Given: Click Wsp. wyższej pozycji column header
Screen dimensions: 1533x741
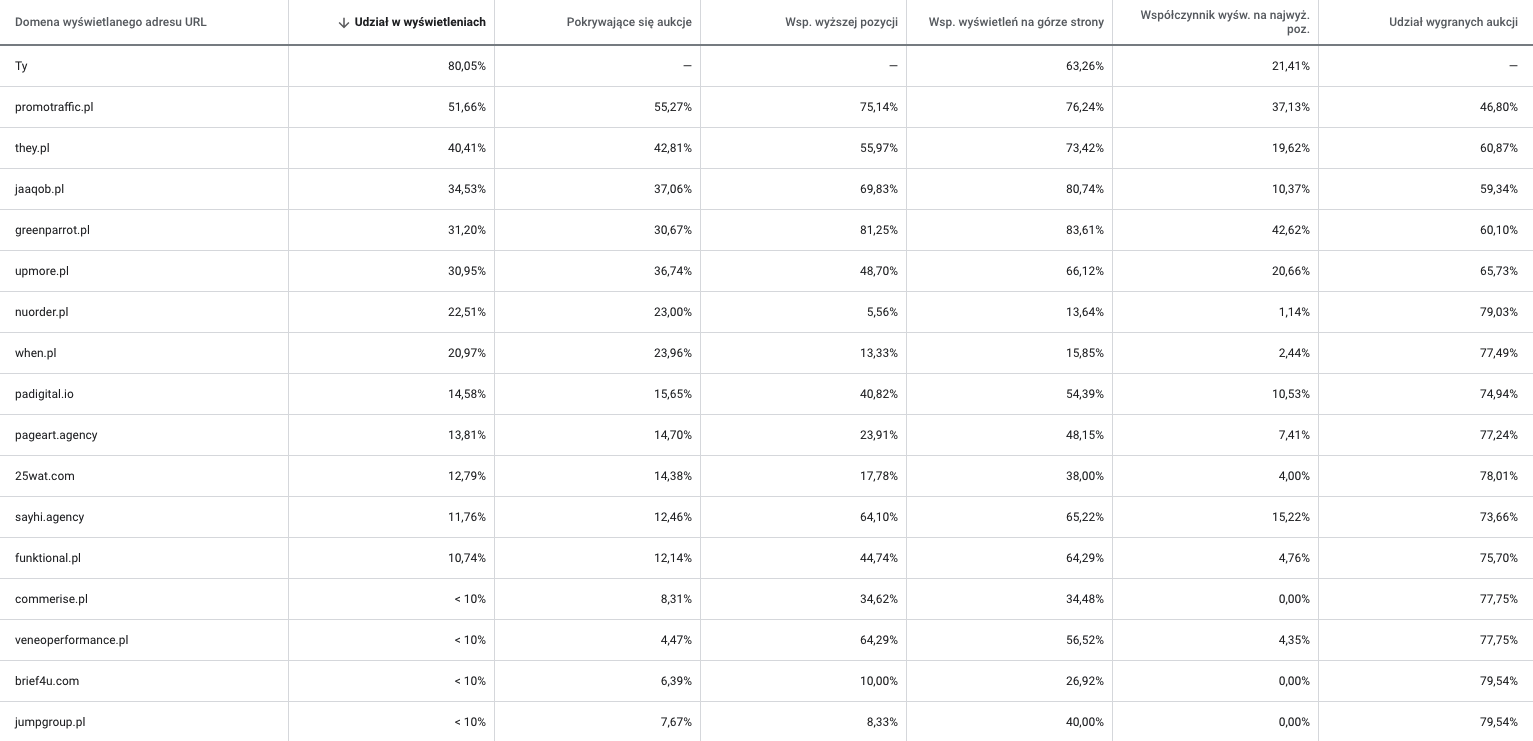Looking at the screenshot, I should 841,22.
